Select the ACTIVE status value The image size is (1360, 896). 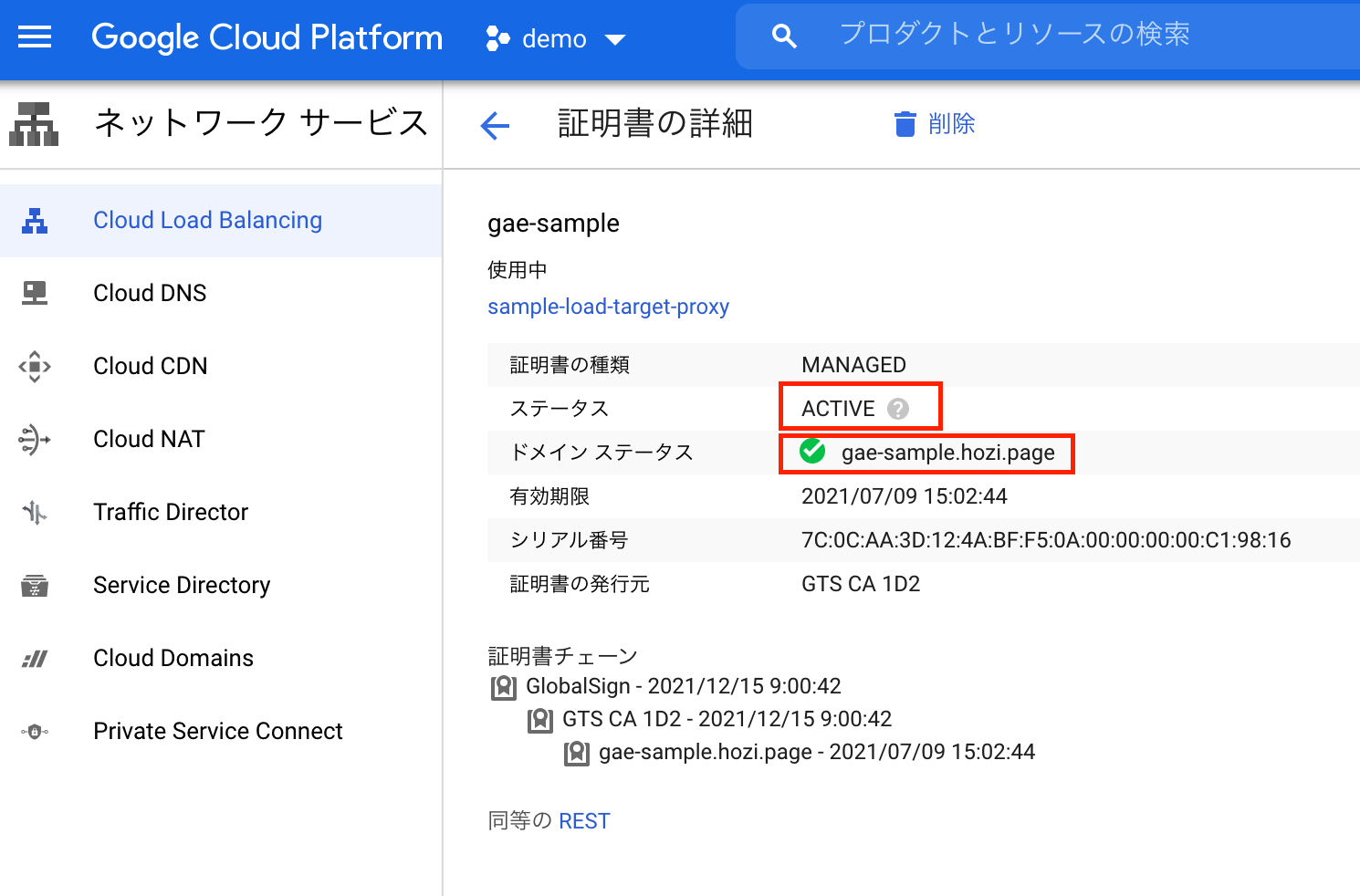tap(838, 409)
